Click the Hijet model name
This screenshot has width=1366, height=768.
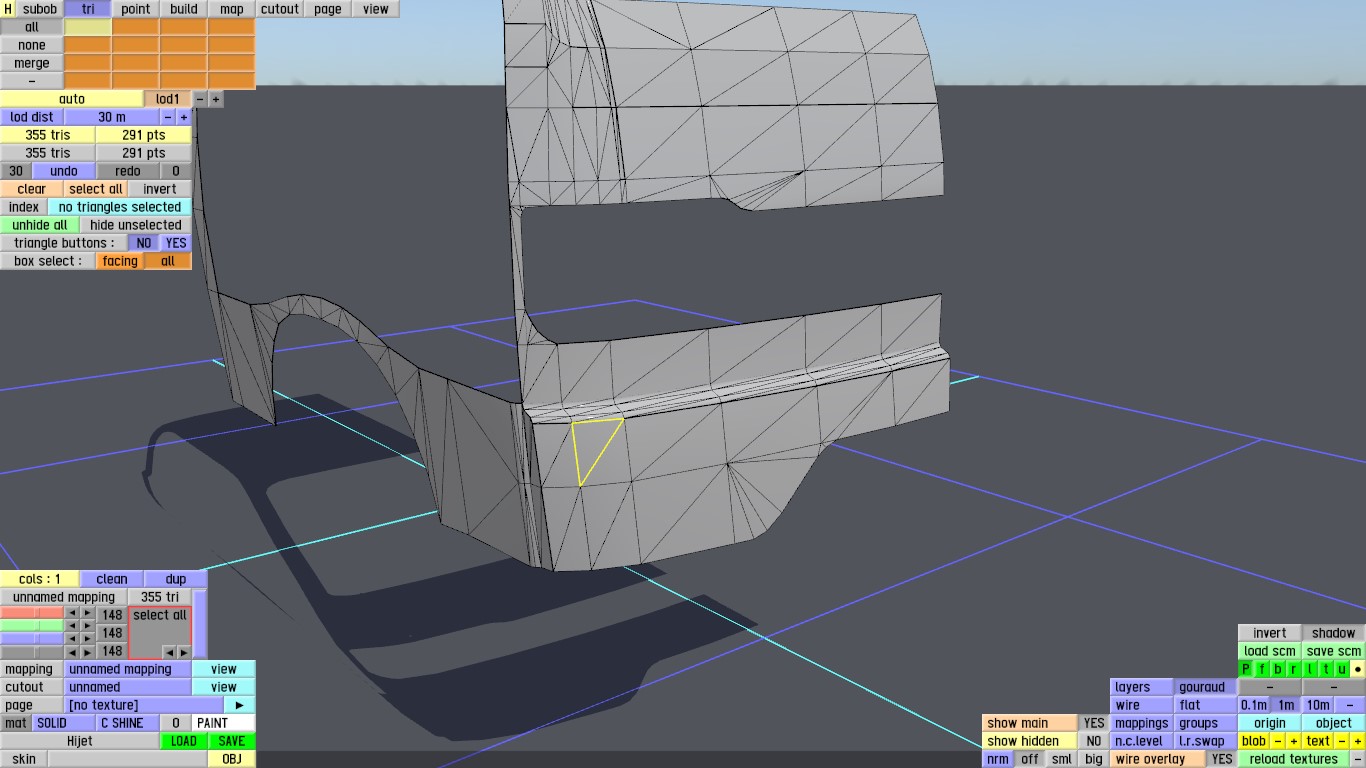click(80, 741)
